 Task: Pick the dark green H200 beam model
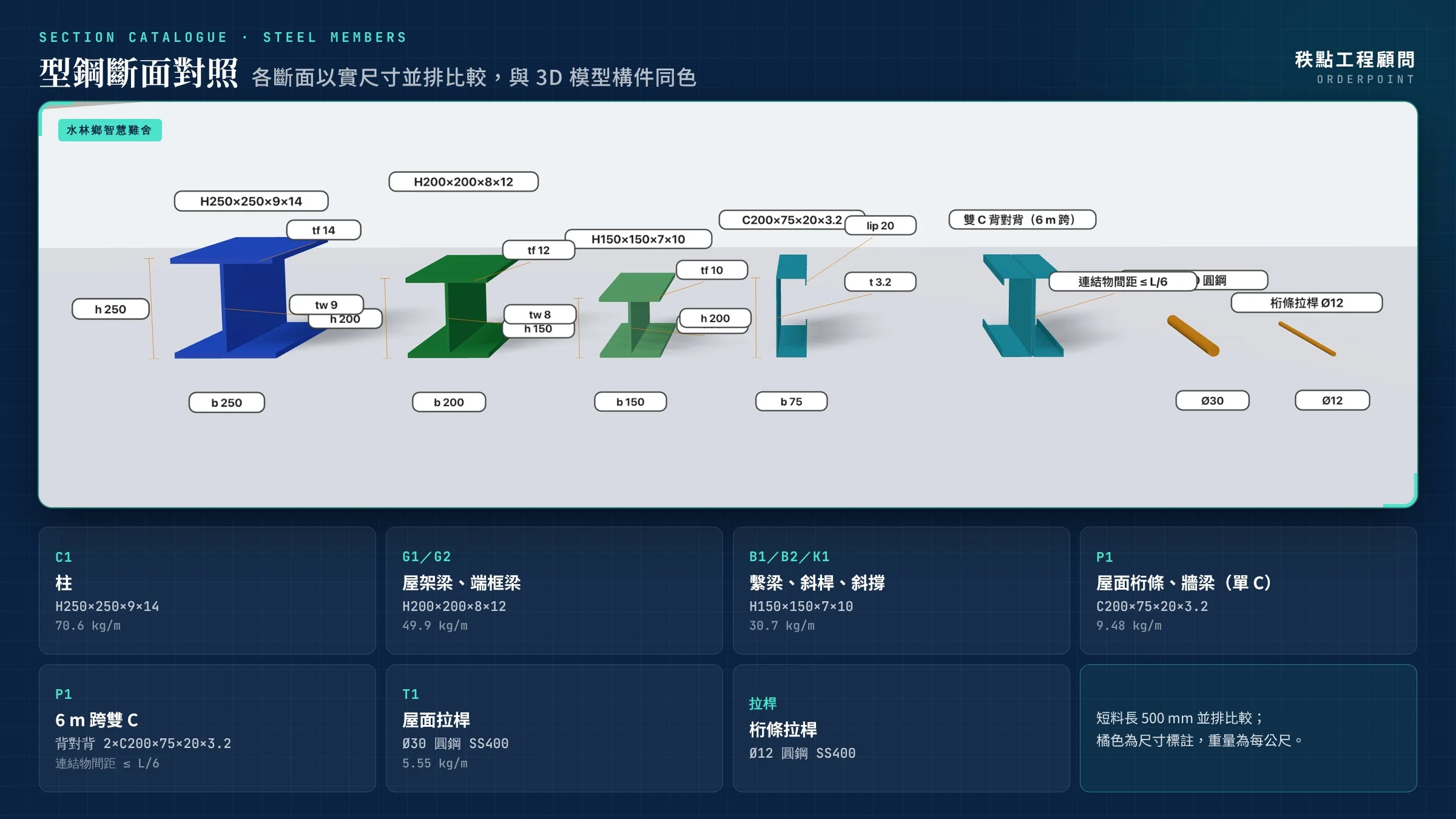point(464,306)
